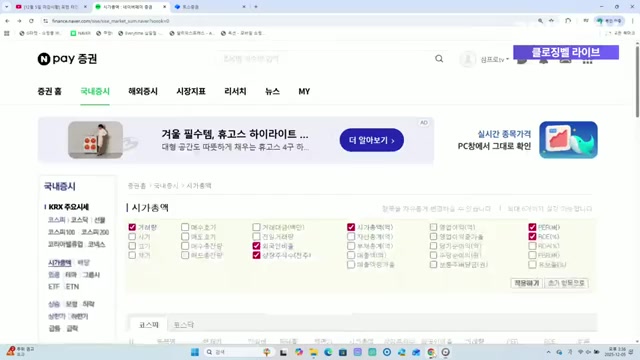This screenshot has height=360, width=640.
Task: Click the 더 알아보기 ad button
Action: (x=371, y=140)
